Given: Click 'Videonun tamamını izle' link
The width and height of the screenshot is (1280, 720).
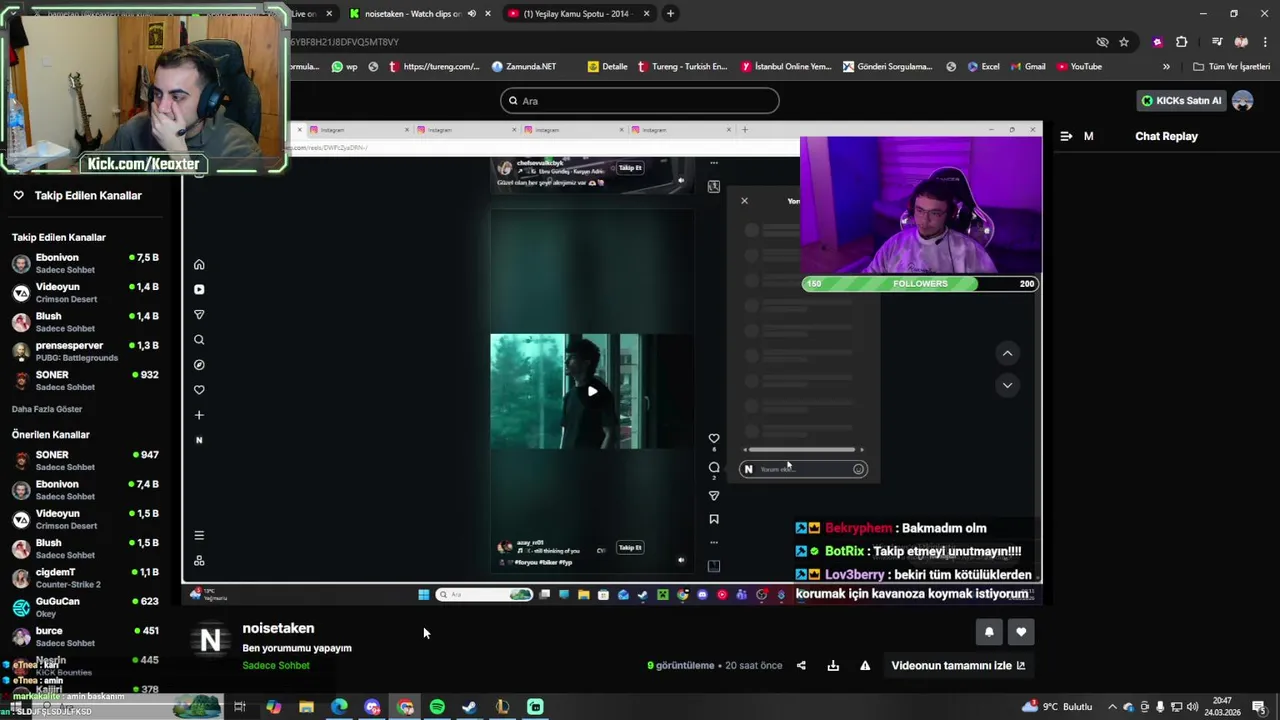Looking at the screenshot, I should [x=958, y=665].
